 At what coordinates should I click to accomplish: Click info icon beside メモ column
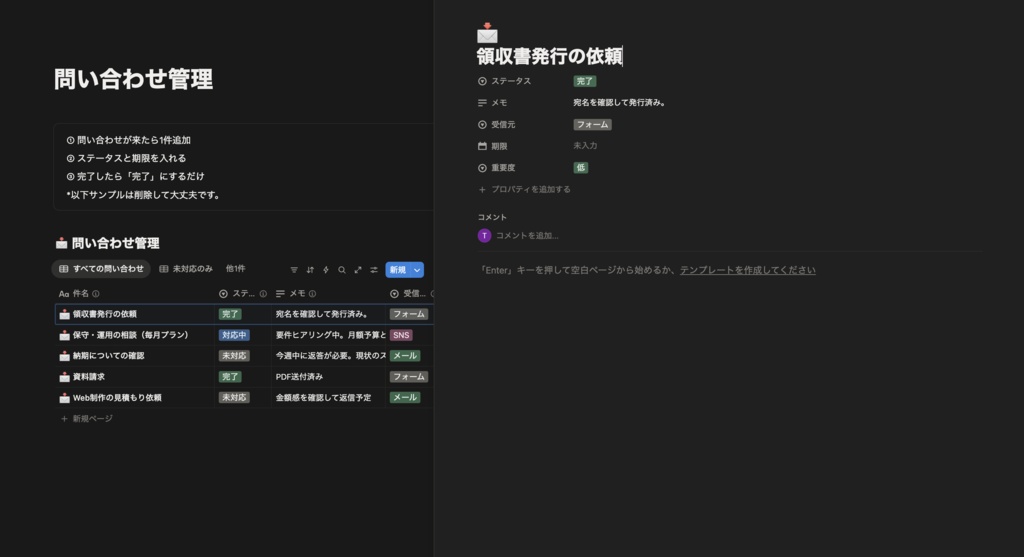(312, 294)
